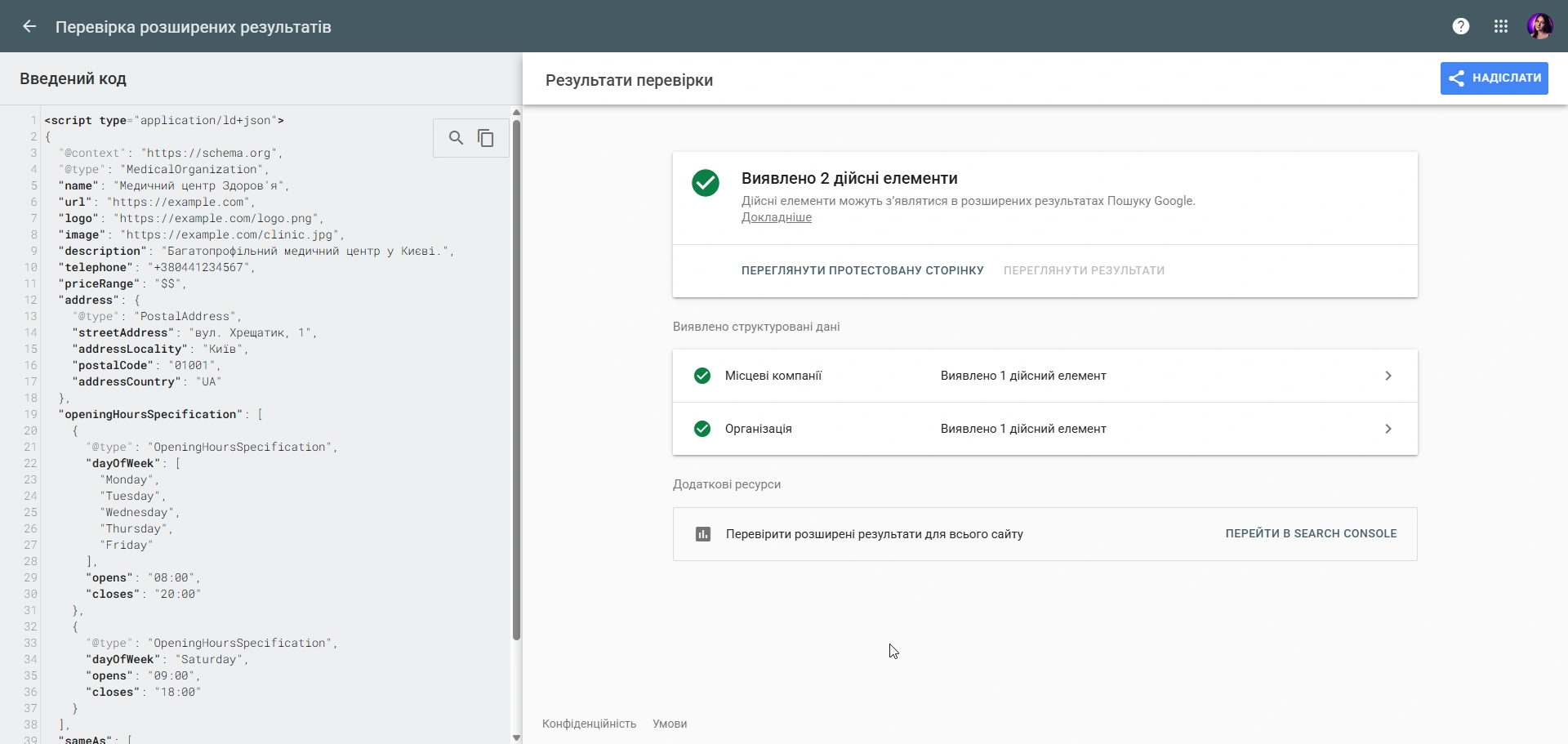Click the large valid items checkmark icon

(x=706, y=183)
